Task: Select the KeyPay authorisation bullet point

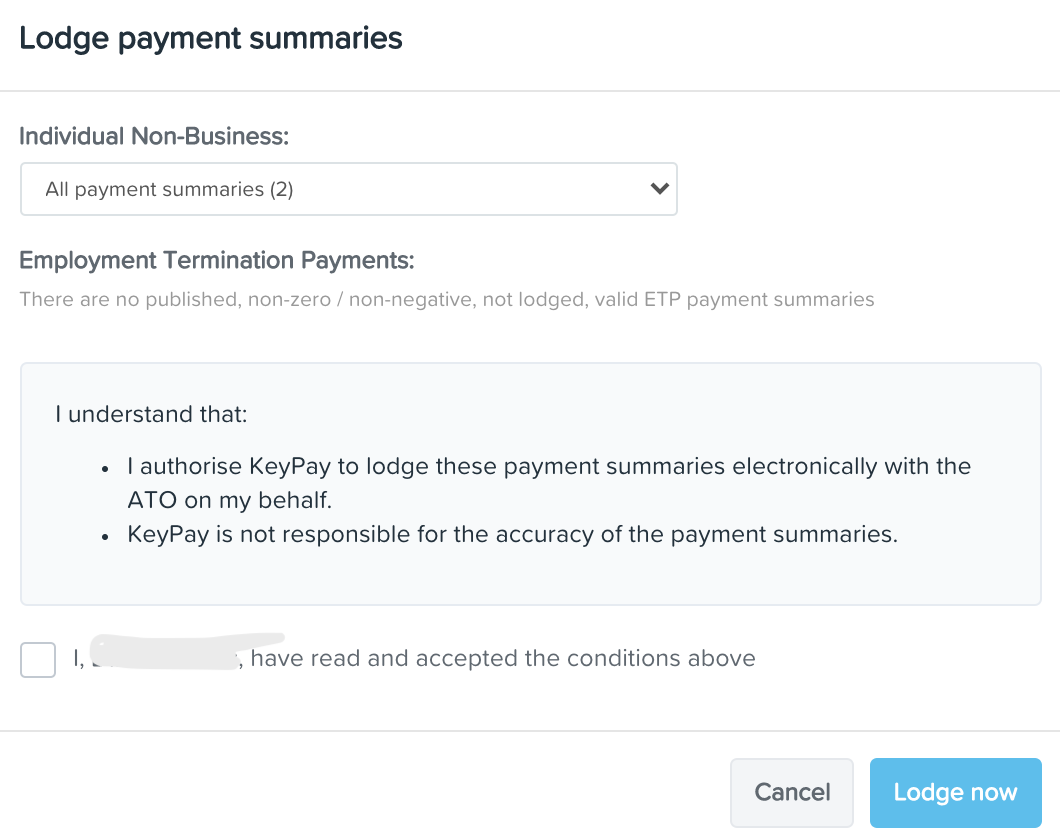Action: coord(549,482)
